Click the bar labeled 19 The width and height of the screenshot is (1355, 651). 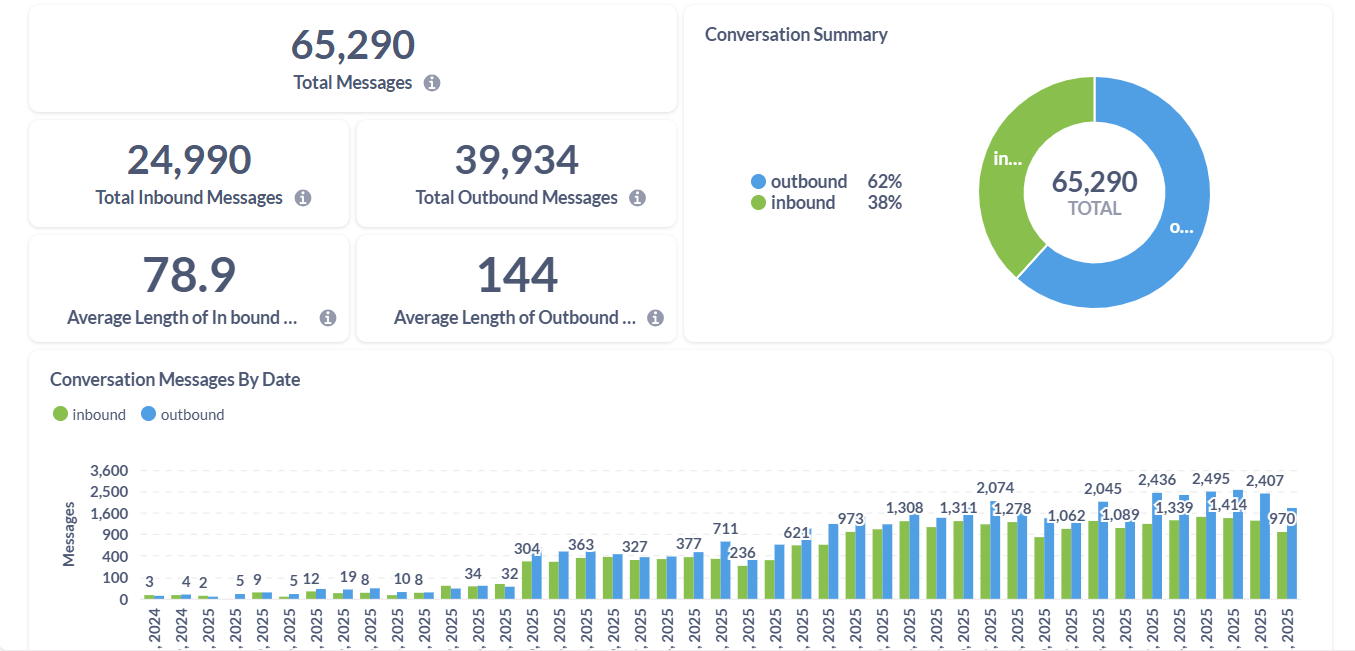point(348,594)
